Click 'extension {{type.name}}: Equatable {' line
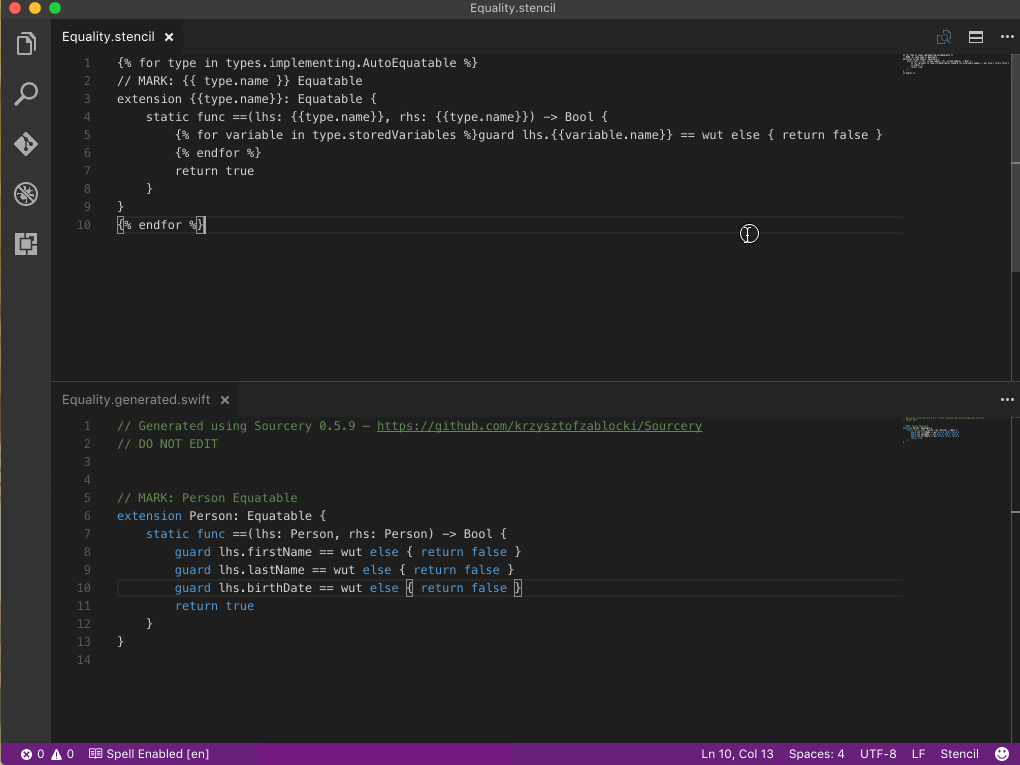 coord(247,99)
